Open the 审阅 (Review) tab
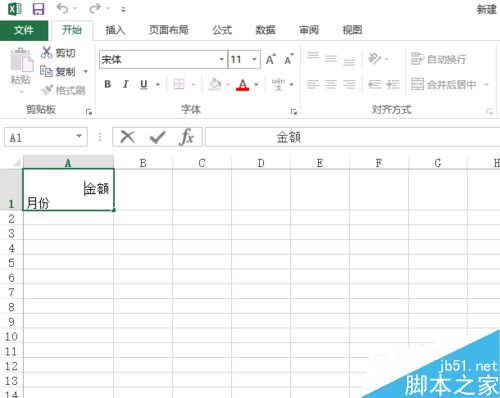This screenshot has width=500, height=398. [x=309, y=30]
